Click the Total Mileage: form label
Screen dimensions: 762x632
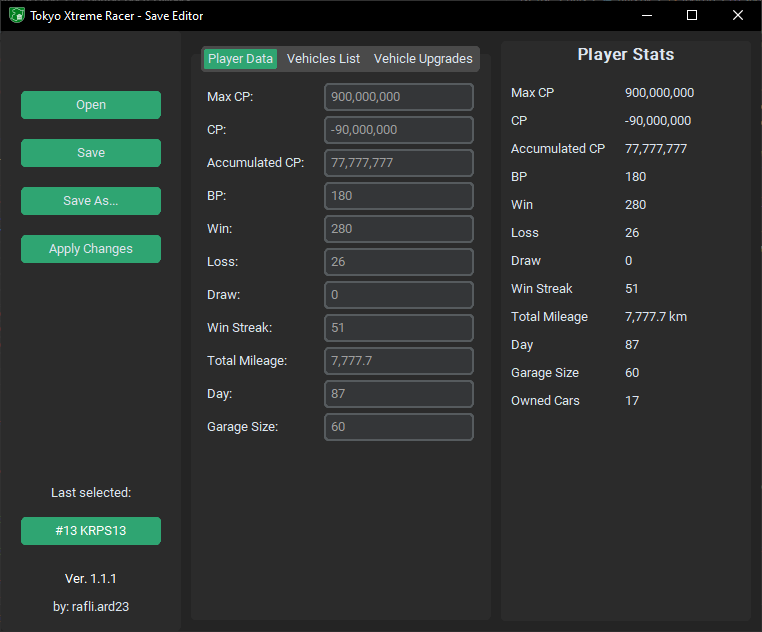pyautogui.click(x=247, y=361)
